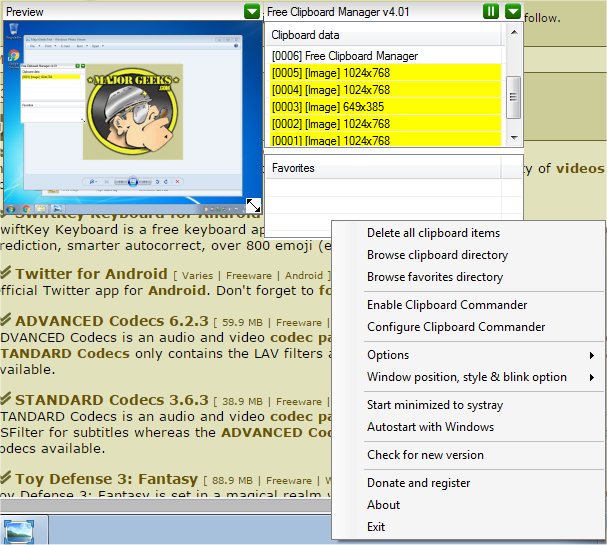Open the Free Clipboard Manager dropdown menu

pos(513,12)
